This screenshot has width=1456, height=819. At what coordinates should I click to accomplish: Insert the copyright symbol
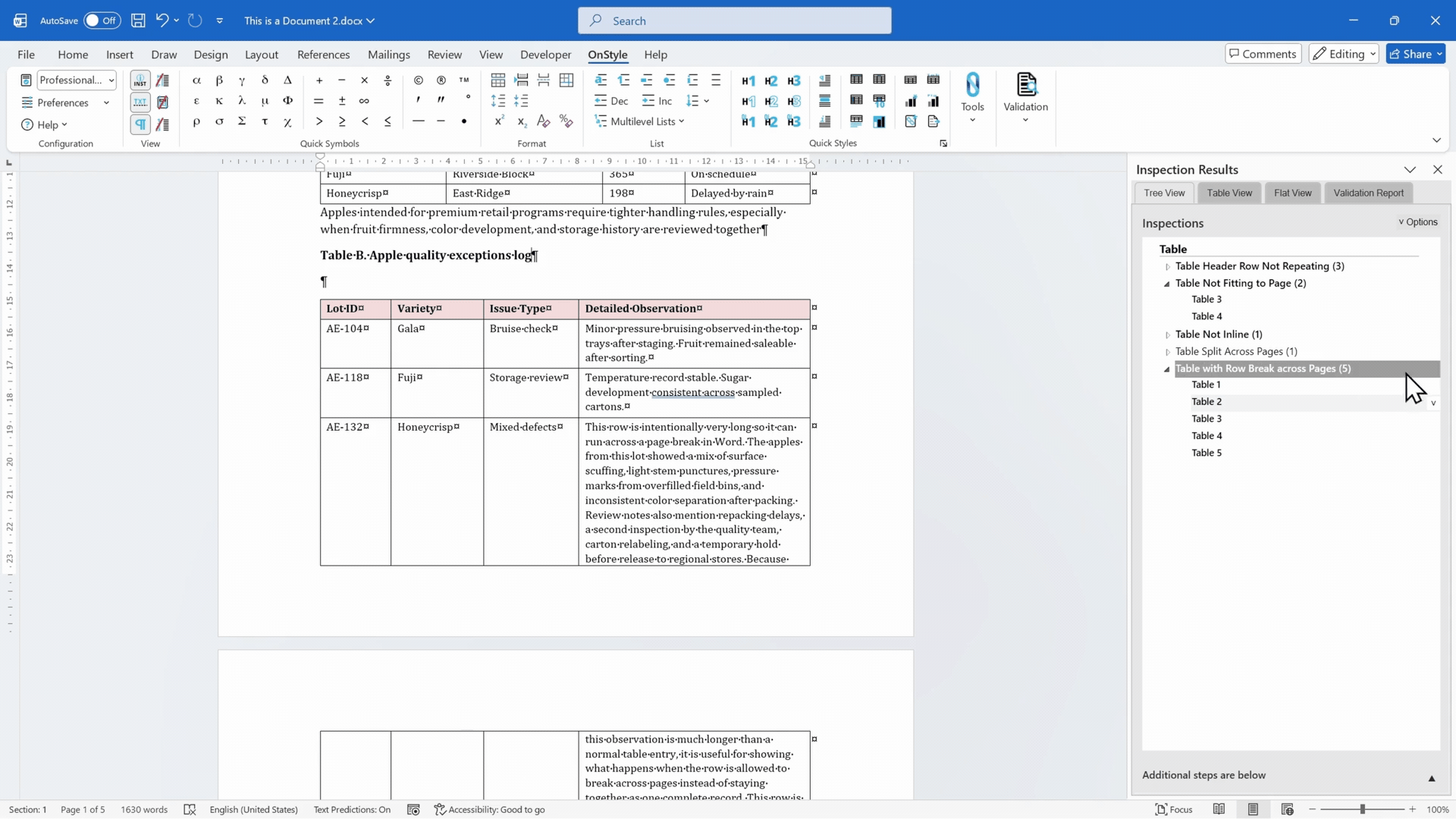tap(419, 80)
